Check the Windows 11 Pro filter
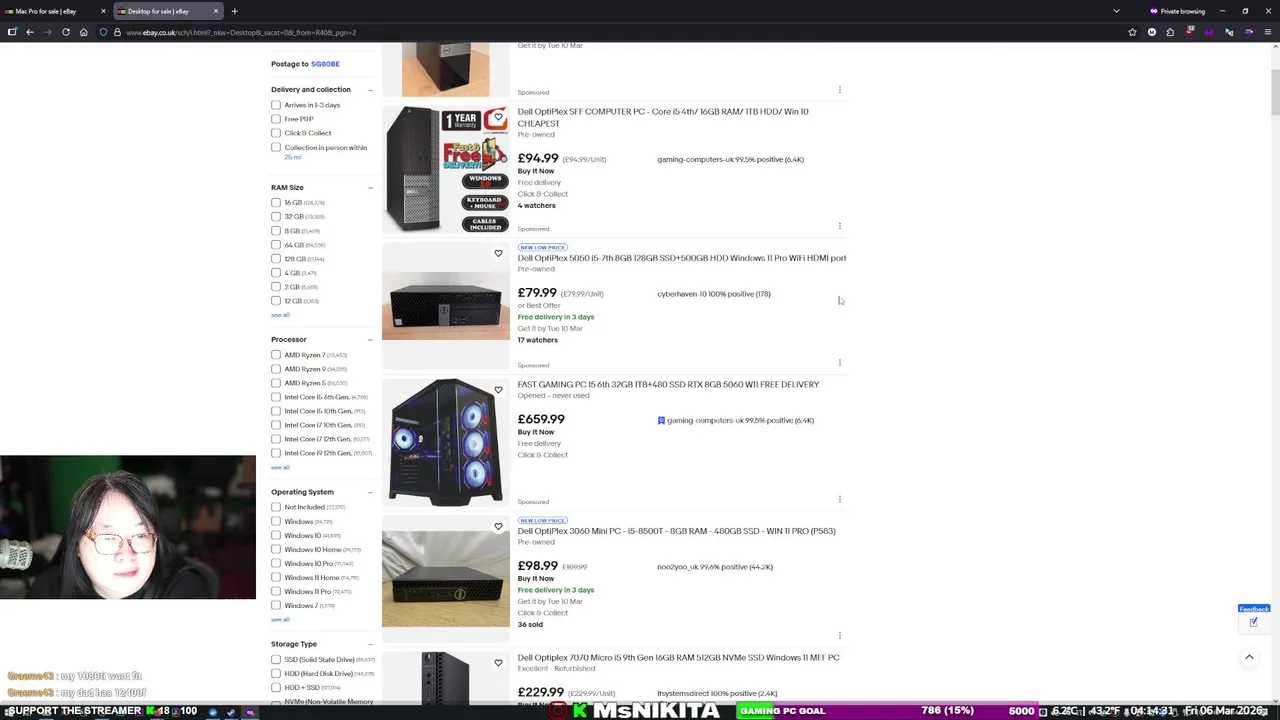This screenshot has width=1280, height=720. [276, 591]
